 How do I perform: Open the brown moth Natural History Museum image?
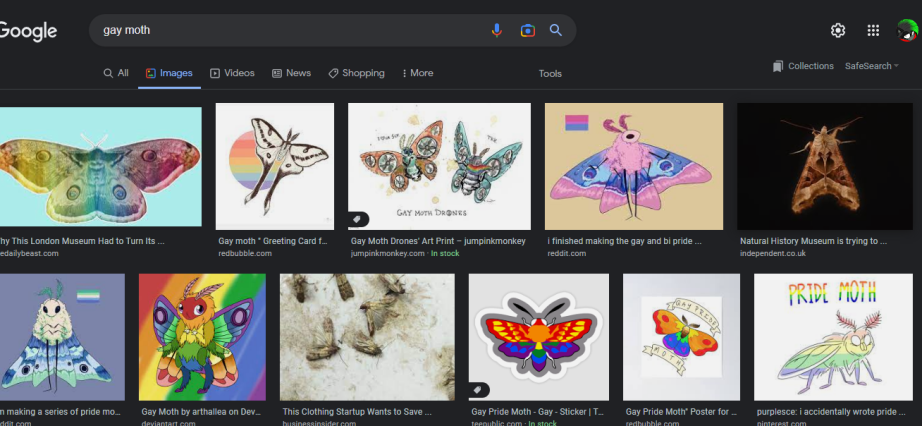824,167
